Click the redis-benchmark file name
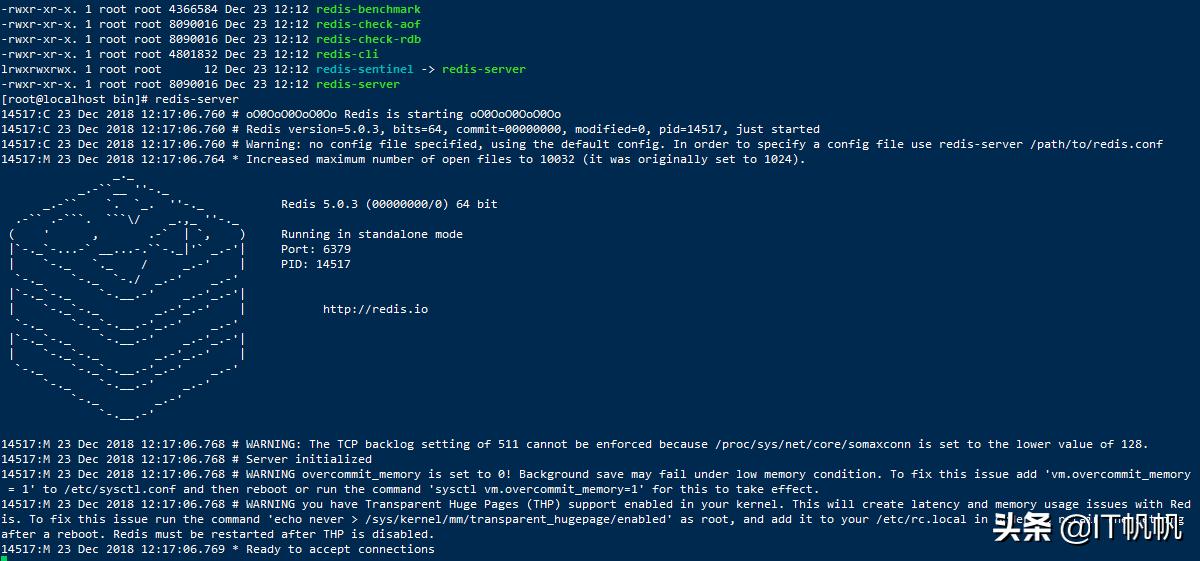Screen dimensions: 1200x561 click(367, 9)
